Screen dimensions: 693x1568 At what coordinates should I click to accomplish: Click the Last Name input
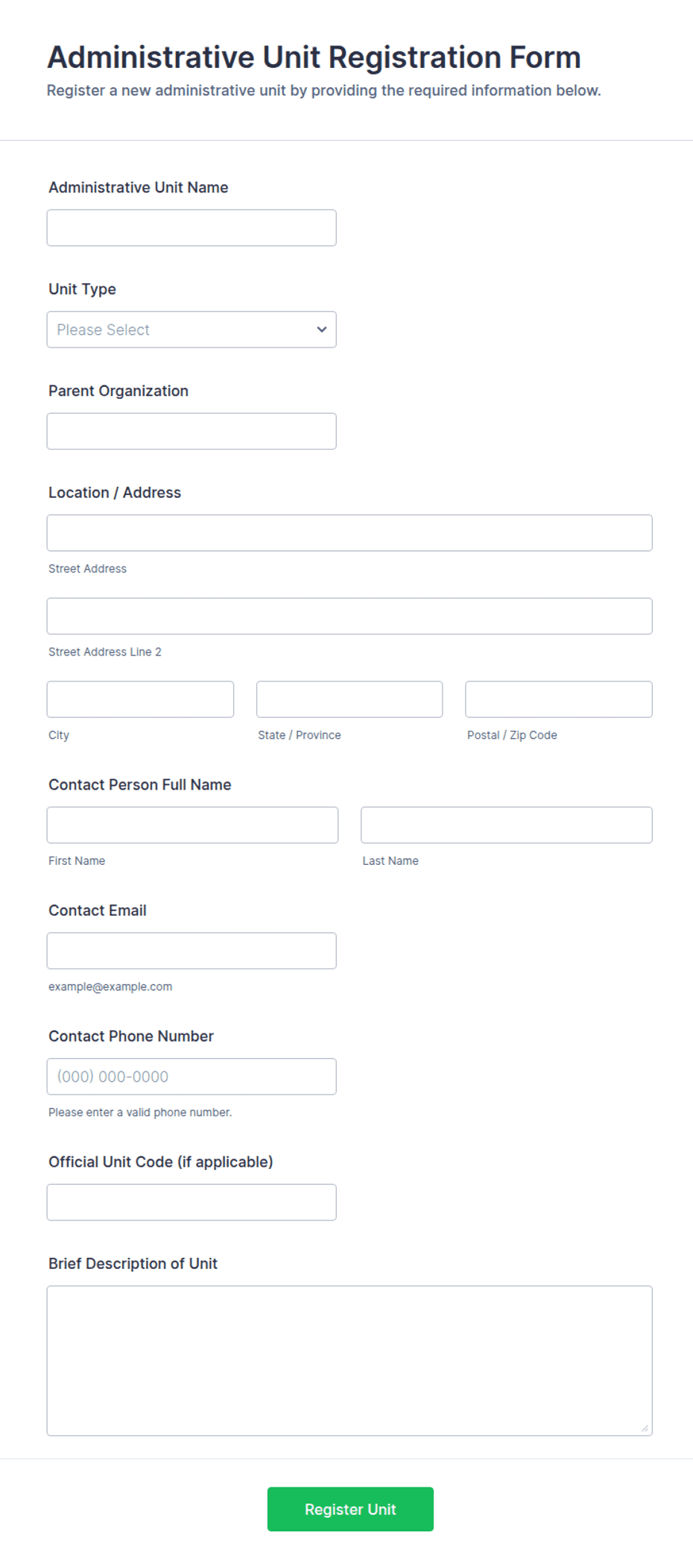pos(507,825)
